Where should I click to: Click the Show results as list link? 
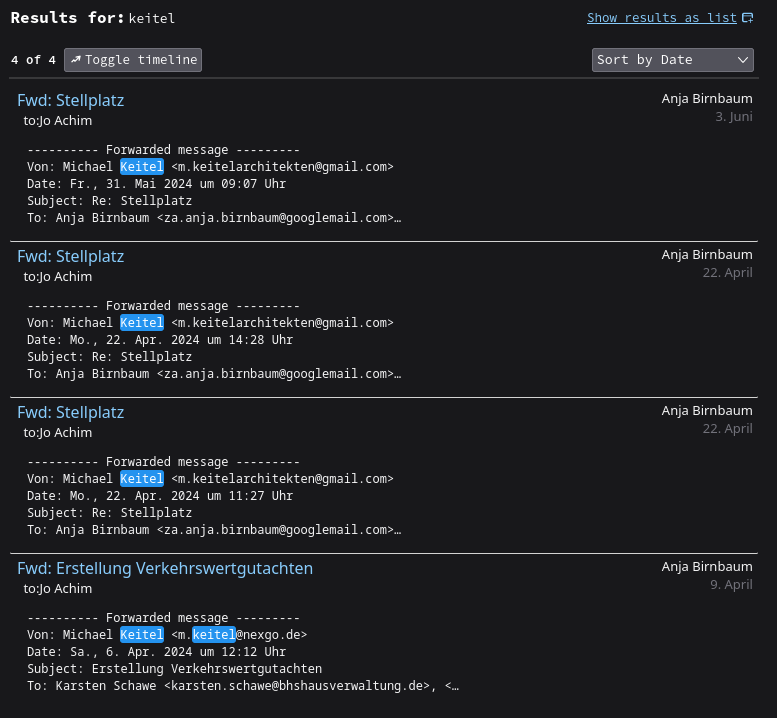point(661,18)
